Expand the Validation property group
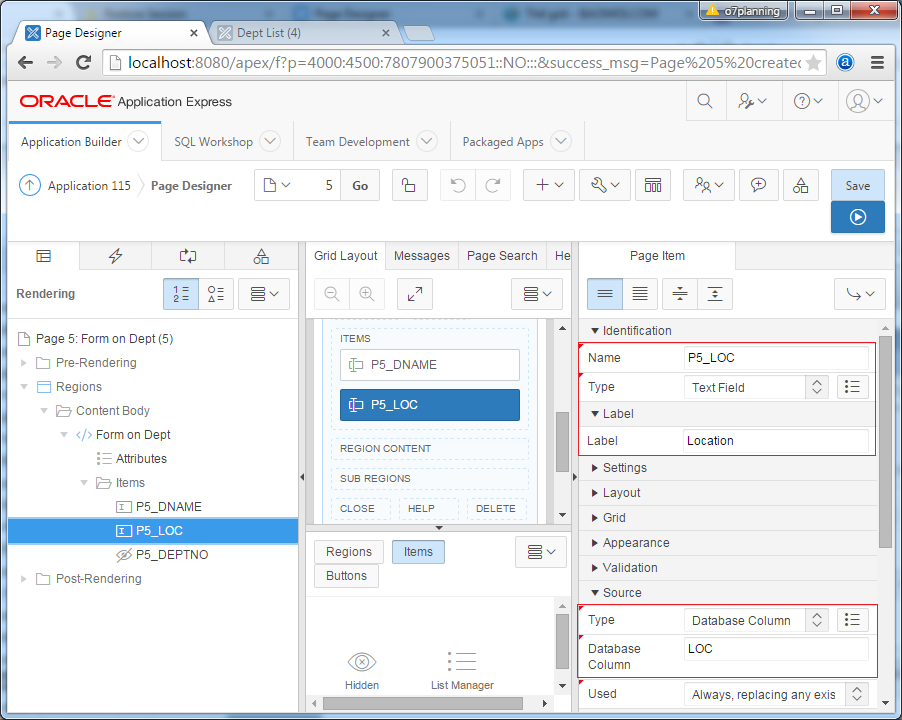The height and width of the screenshot is (720, 902). click(595, 568)
